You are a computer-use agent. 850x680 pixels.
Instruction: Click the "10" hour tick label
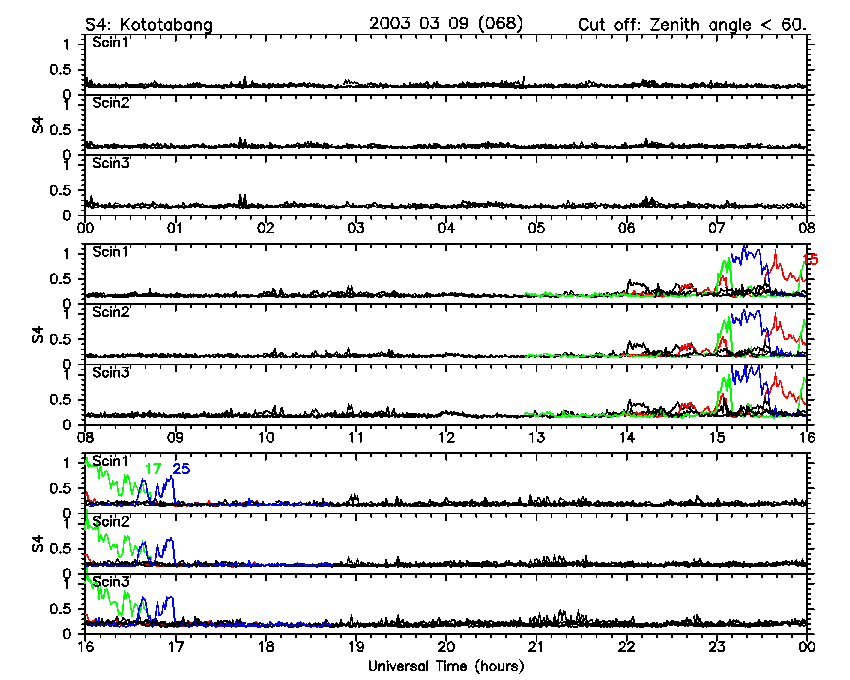[x=266, y=438]
